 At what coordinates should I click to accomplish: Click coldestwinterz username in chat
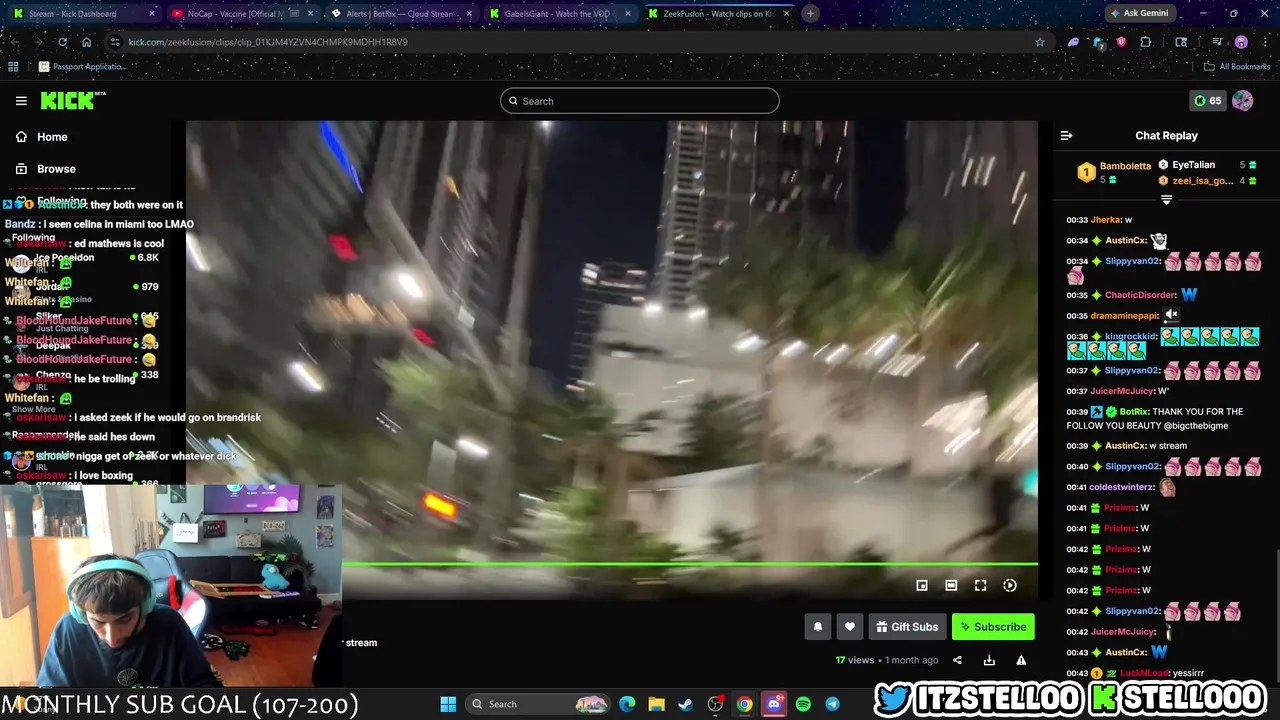[x=1121, y=487]
